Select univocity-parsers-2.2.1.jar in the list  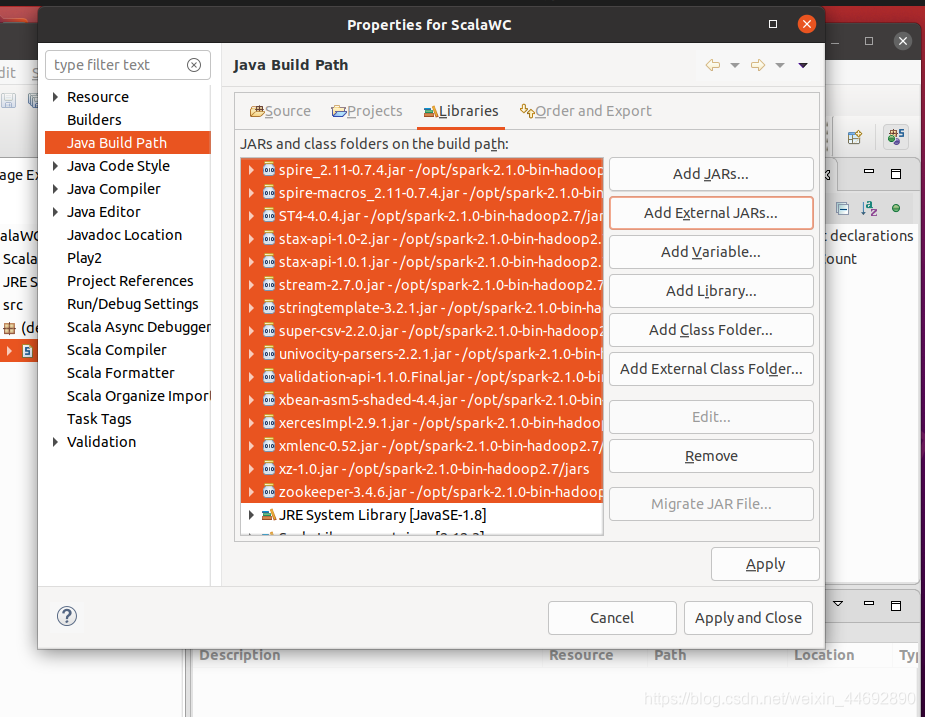(x=422, y=353)
